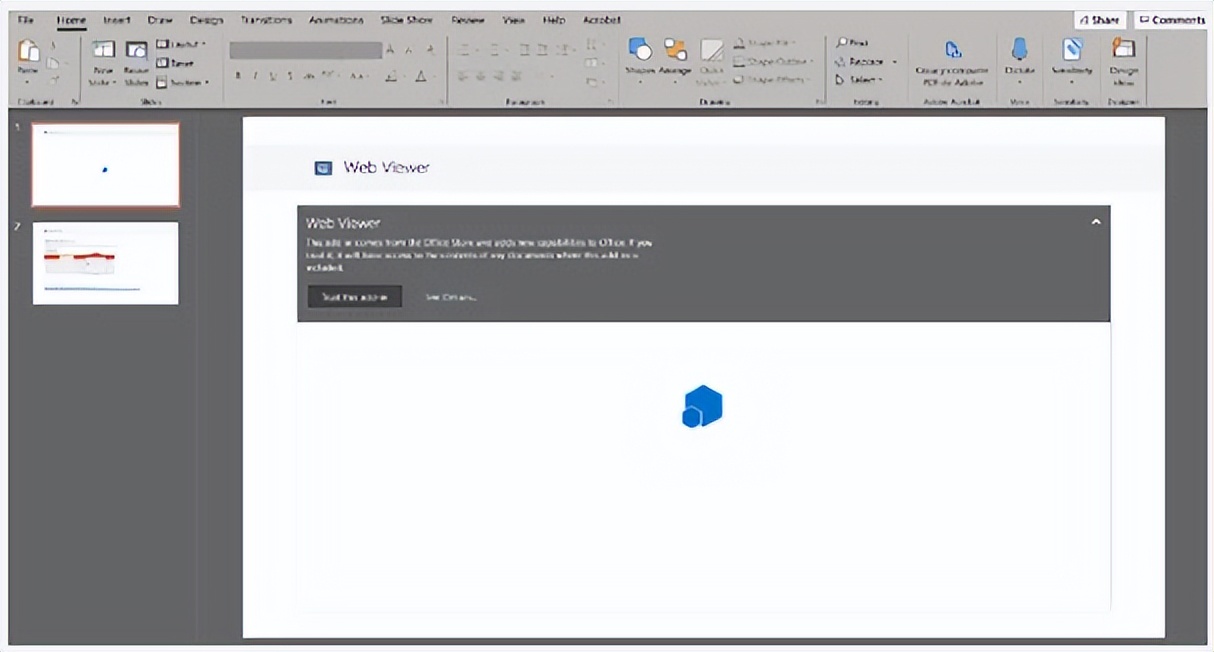Open the Shape Outline dropdown

coord(774,62)
